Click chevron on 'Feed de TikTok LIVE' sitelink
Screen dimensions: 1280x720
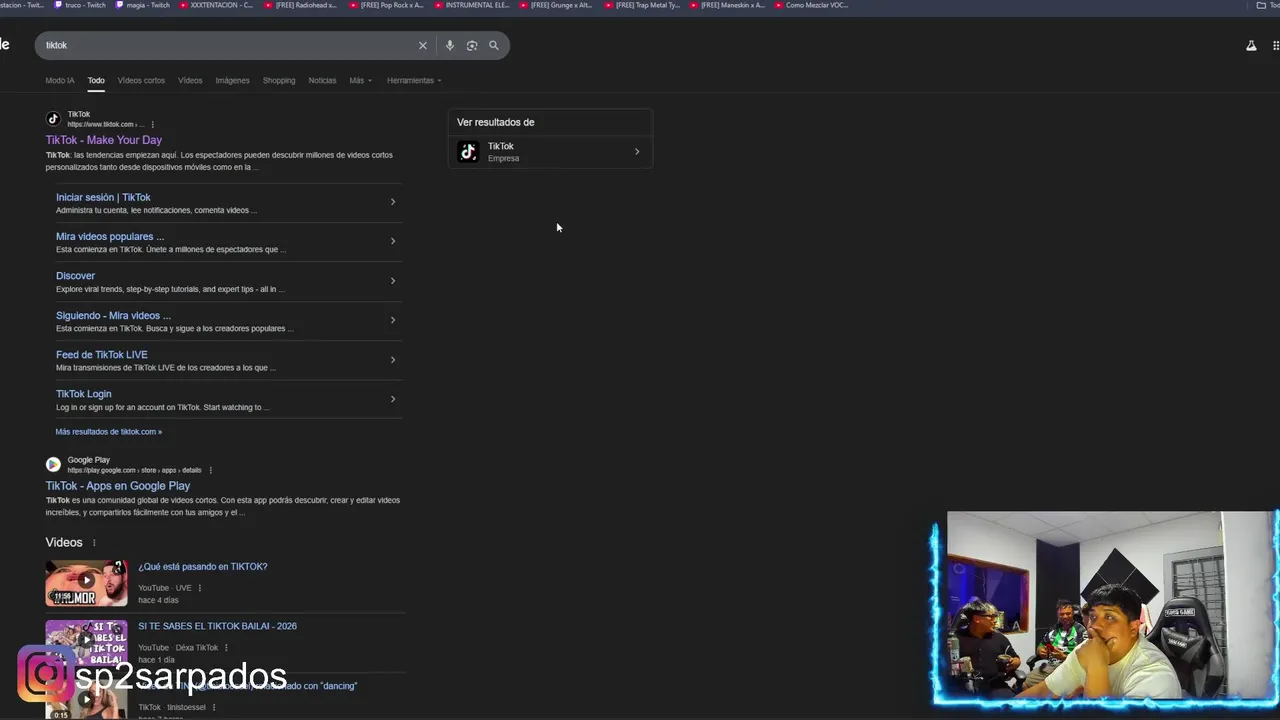(x=392, y=360)
